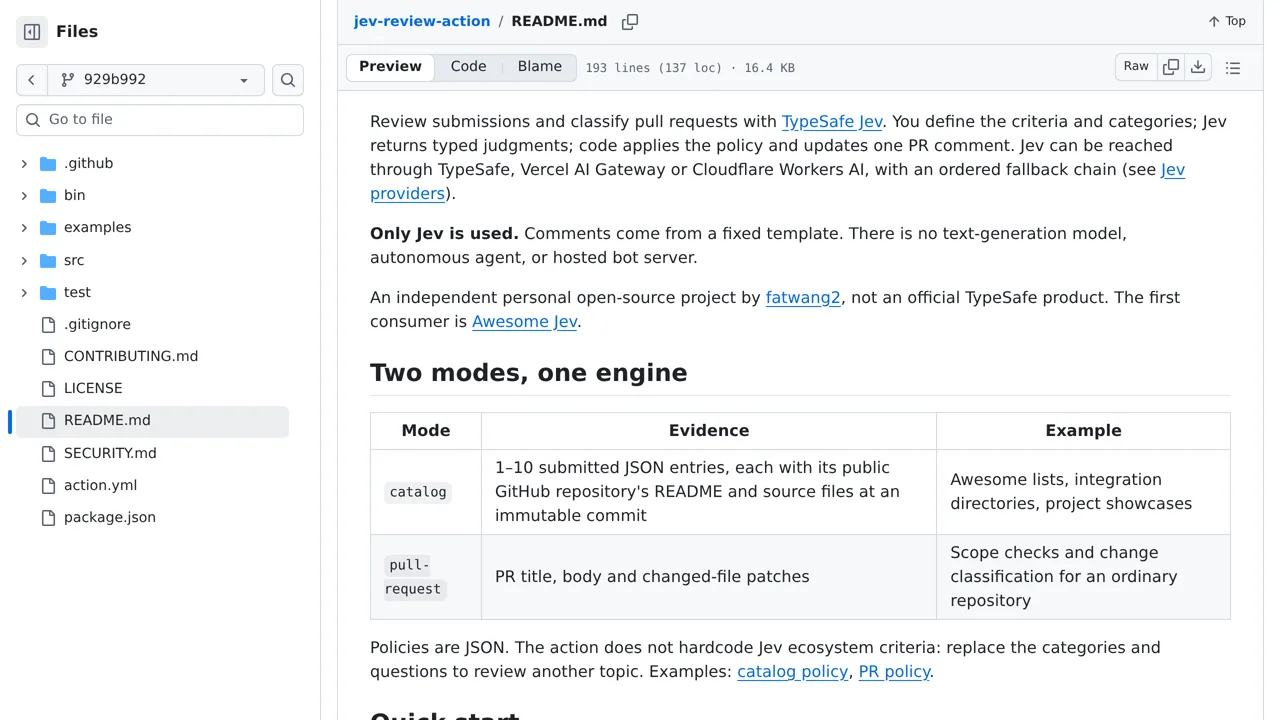Click the .github folder icon
The width and height of the screenshot is (1280, 720).
coord(48,164)
